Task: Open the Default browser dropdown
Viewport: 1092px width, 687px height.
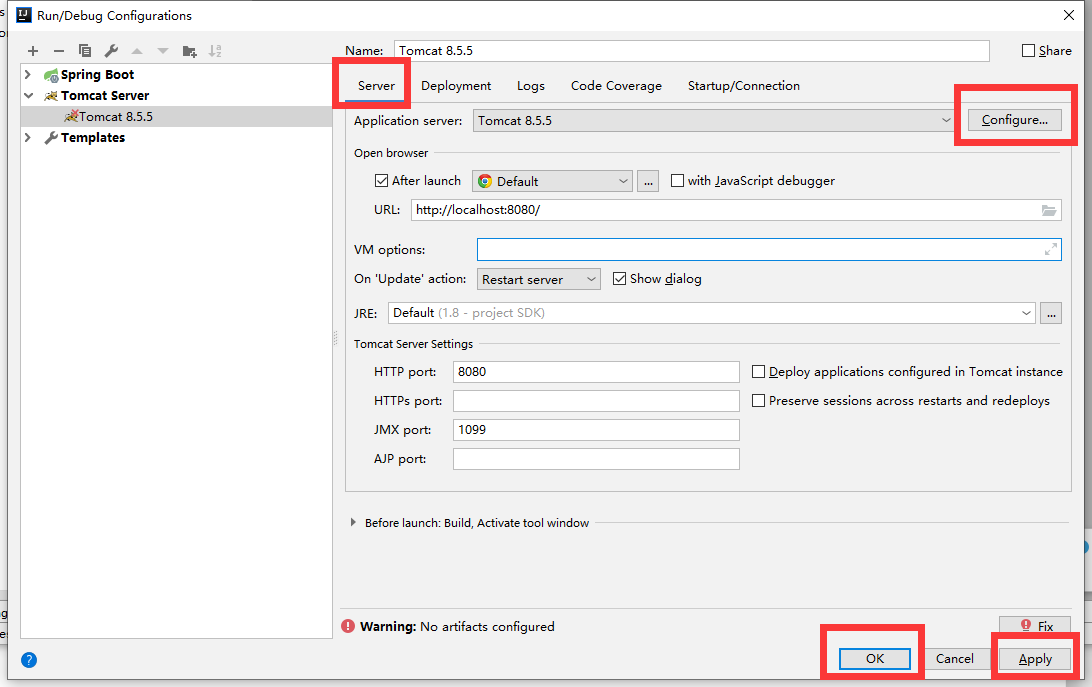Action: (552, 181)
